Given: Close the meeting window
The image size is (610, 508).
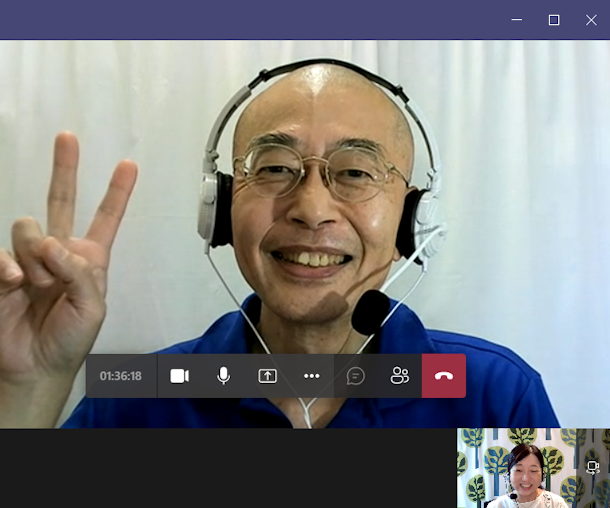Looking at the screenshot, I should [x=591, y=20].
